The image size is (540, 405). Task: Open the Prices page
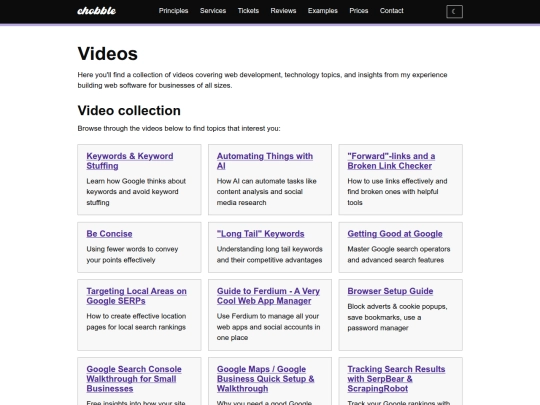tap(359, 11)
